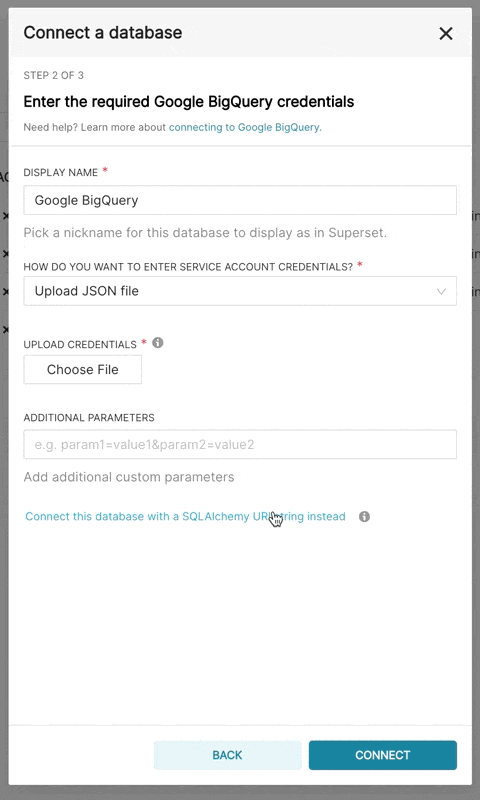Viewport: 480px width, 800px height.
Task: Click the UPLOAD CREDENTIALS label
Action: (80, 344)
